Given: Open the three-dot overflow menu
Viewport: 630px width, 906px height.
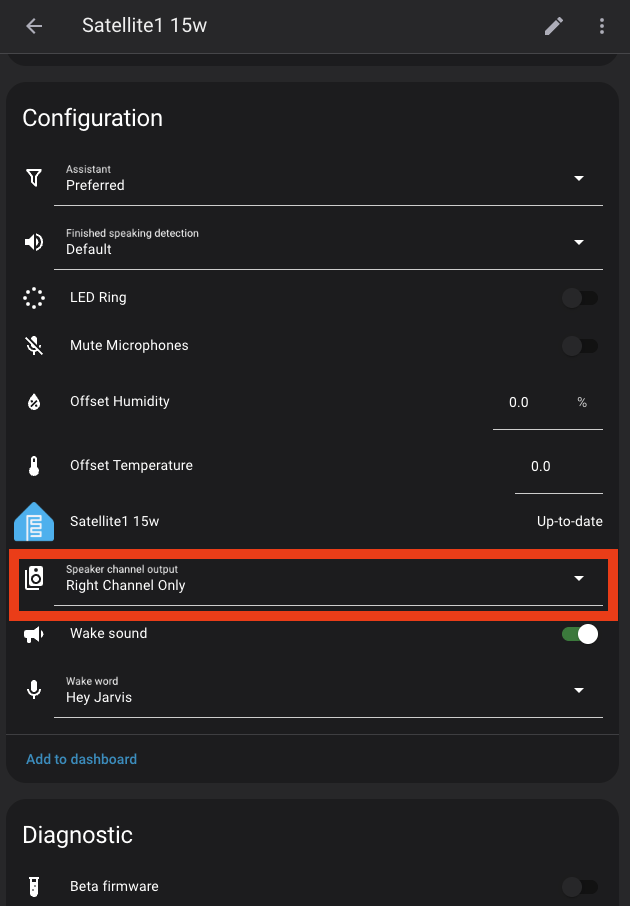Looking at the screenshot, I should point(602,26).
